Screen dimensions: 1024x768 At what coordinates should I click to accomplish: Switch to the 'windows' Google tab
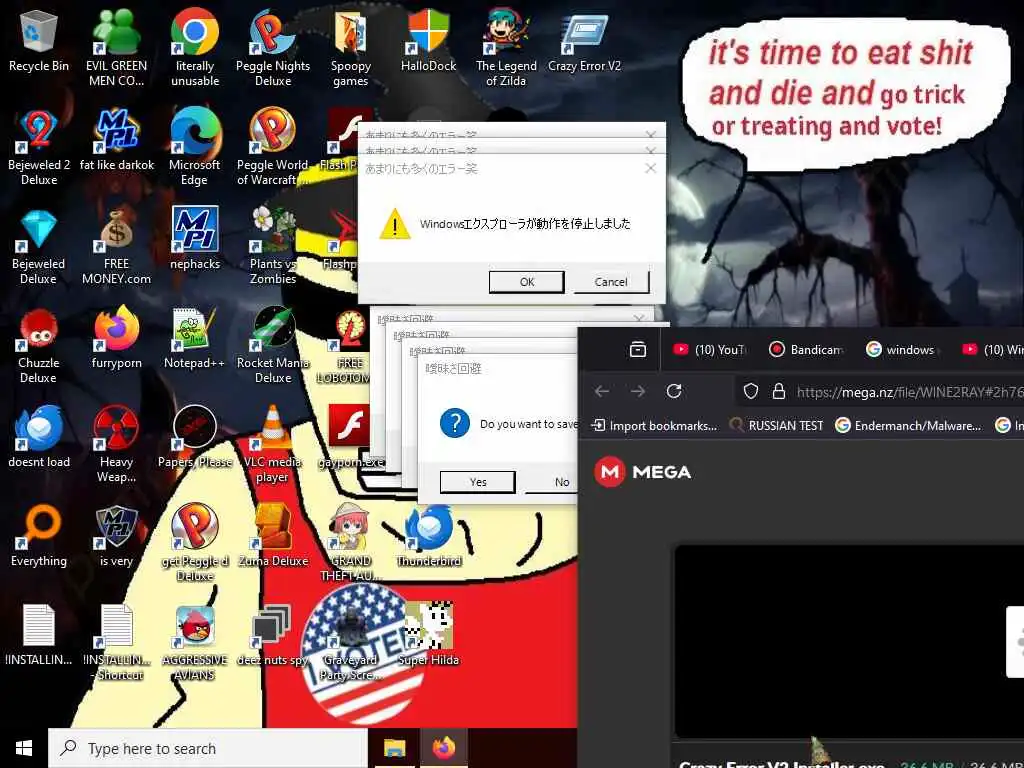pyautogui.click(x=902, y=350)
